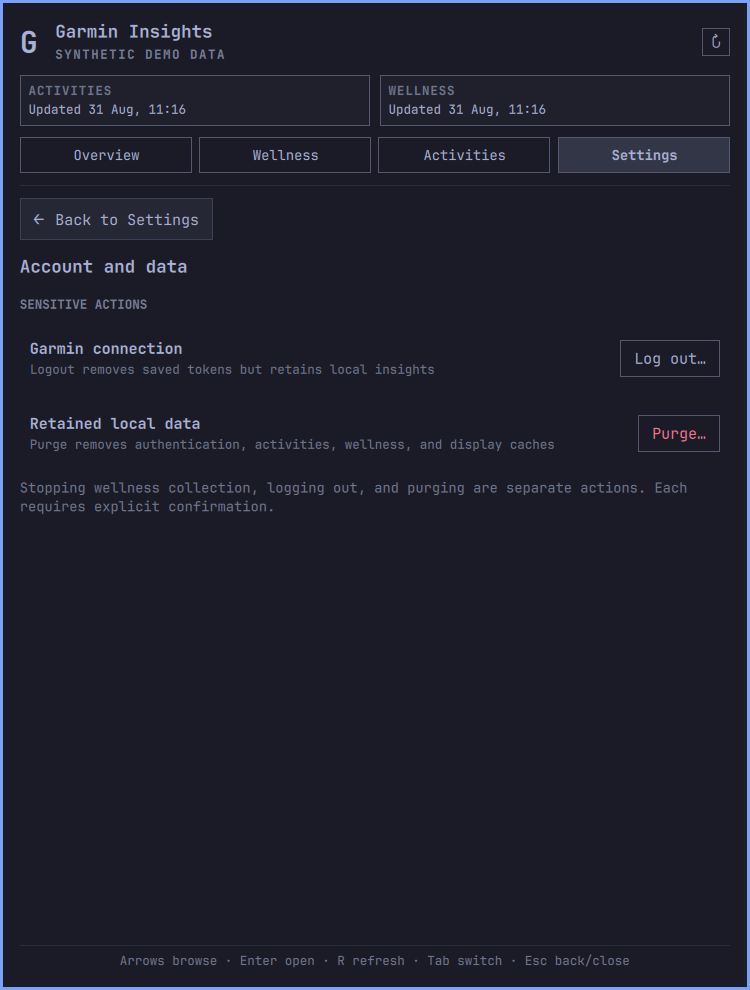Click the red Purge… button
Screen dimensions: 750x990
tap(679, 433)
